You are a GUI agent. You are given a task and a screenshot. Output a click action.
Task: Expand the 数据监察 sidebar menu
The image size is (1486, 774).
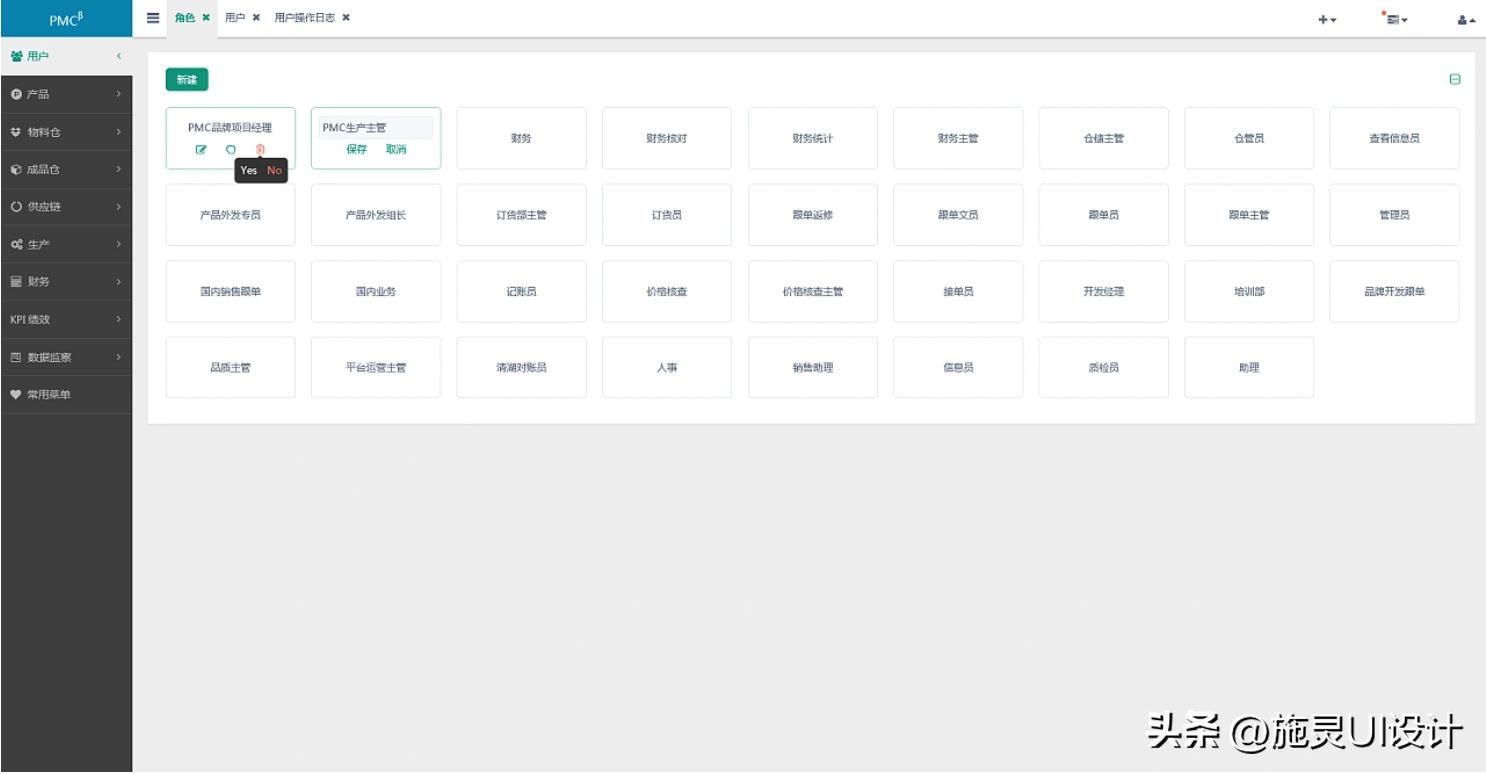tap(66, 357)
